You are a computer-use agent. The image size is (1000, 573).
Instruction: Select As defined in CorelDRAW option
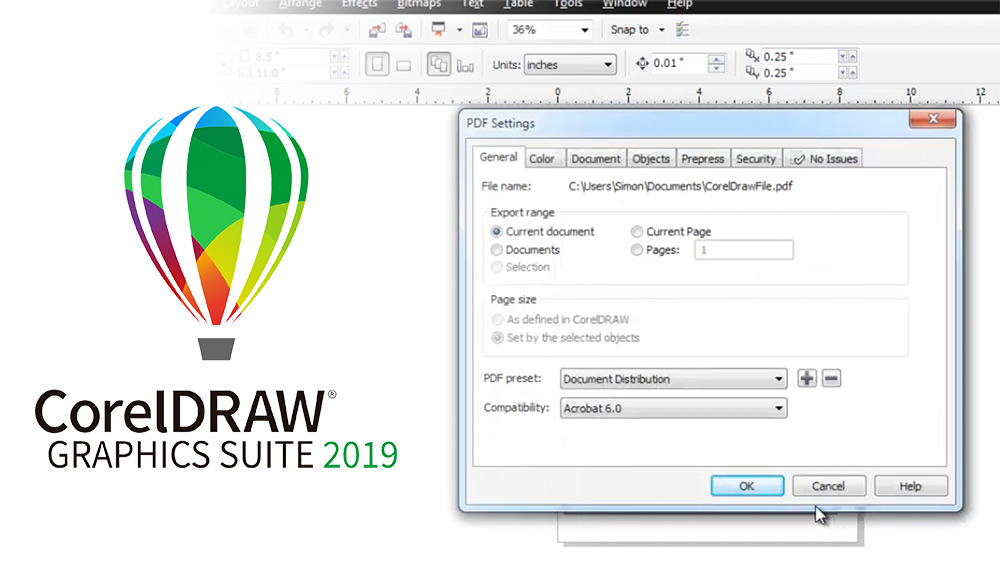(497, 319)
